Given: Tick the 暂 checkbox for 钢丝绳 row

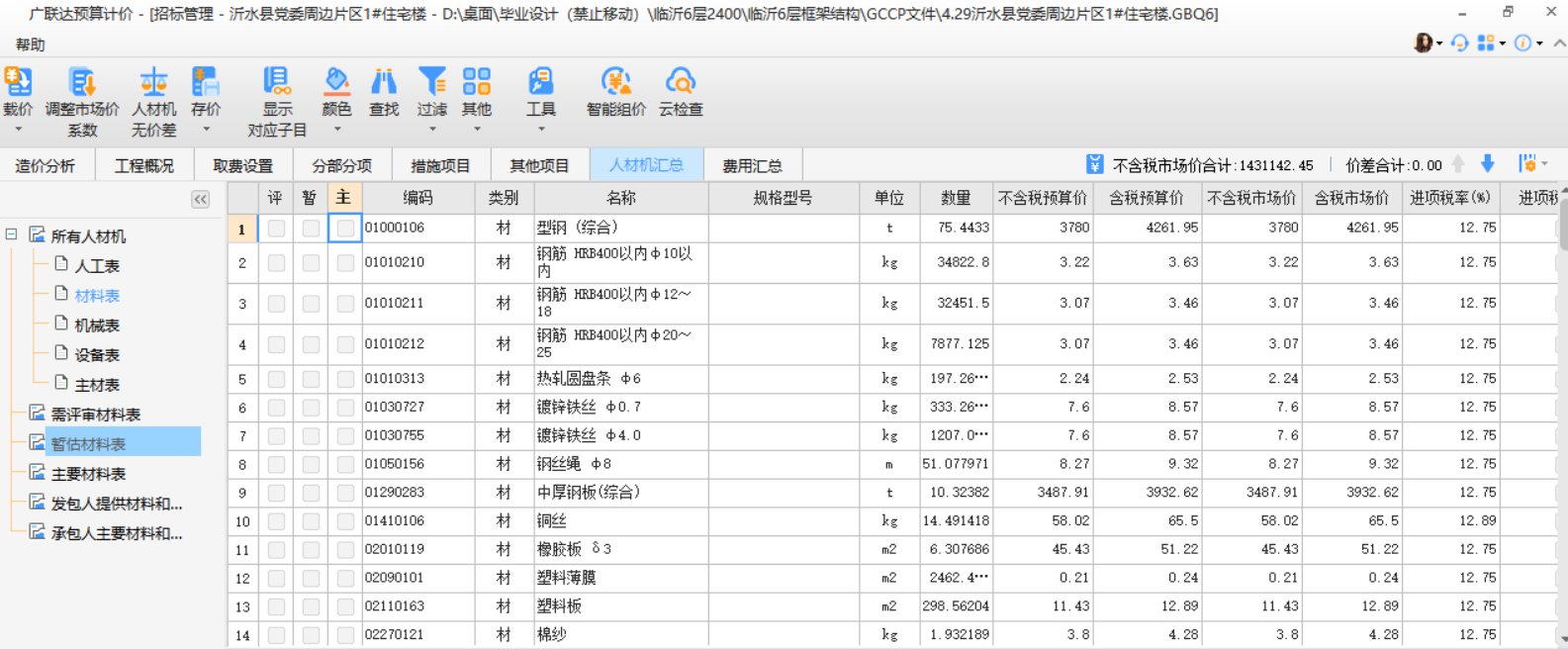Looking at the screenshot, I should (x=311, y=464).
